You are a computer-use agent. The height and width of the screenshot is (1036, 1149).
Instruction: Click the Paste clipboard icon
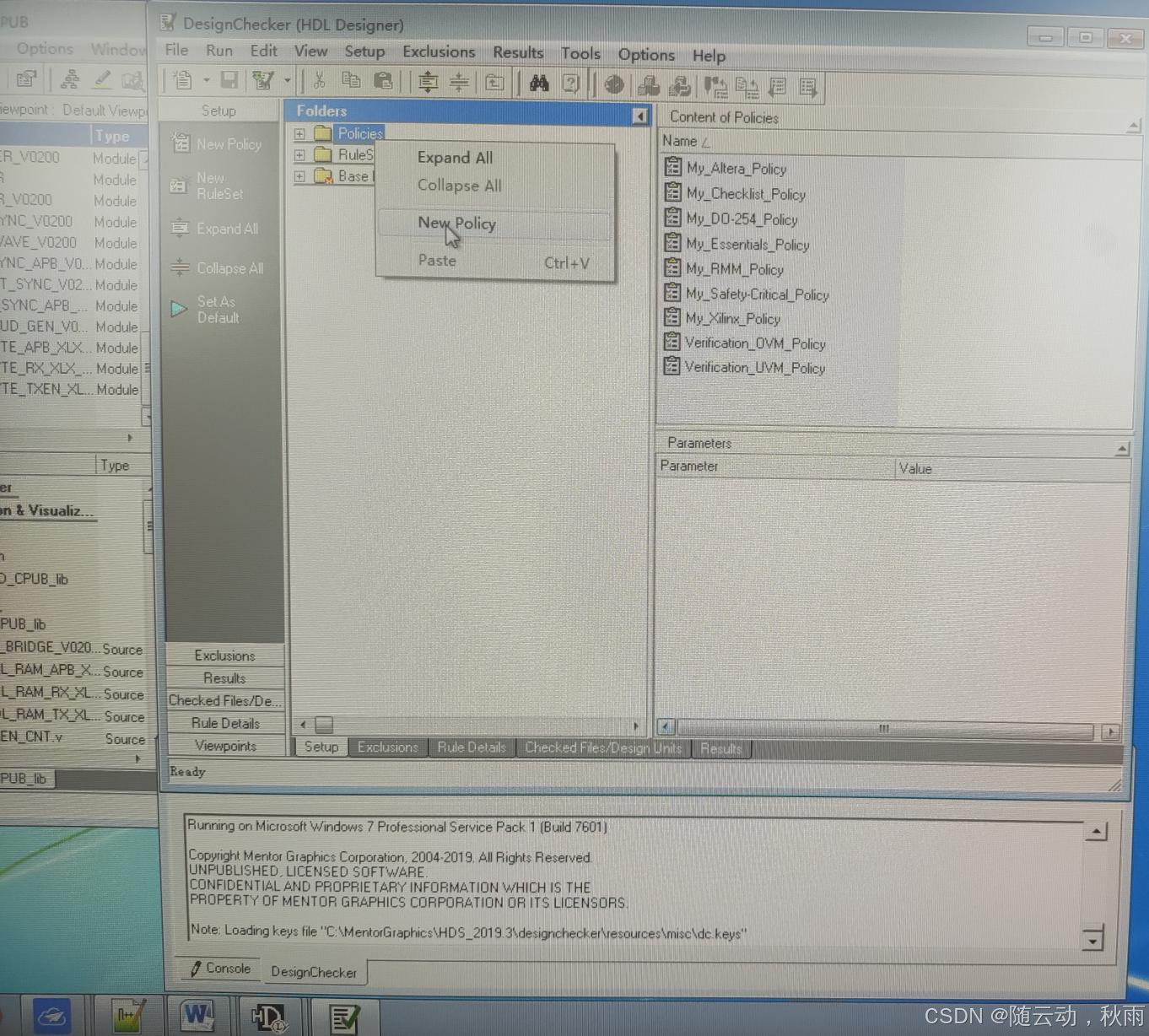pyautogui.click(x=383, y=81)
